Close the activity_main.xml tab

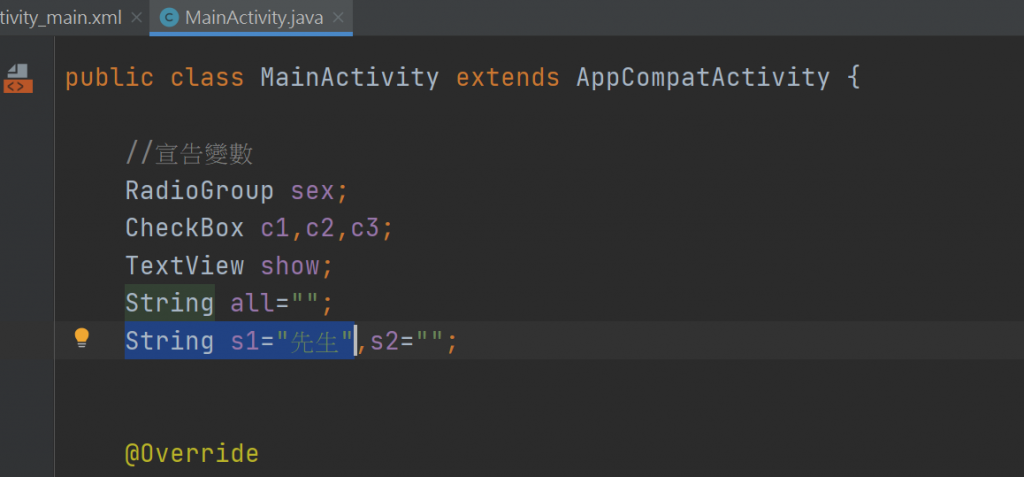136,18
